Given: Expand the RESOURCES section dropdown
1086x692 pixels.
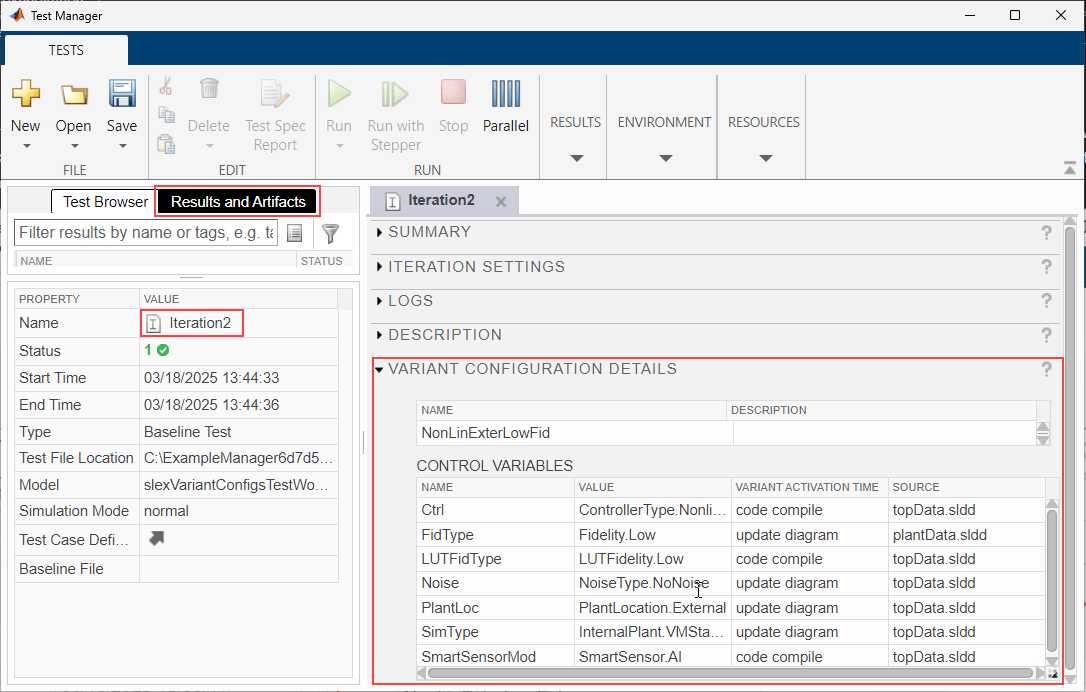Looking at the screenshot, I should [765, 158].
